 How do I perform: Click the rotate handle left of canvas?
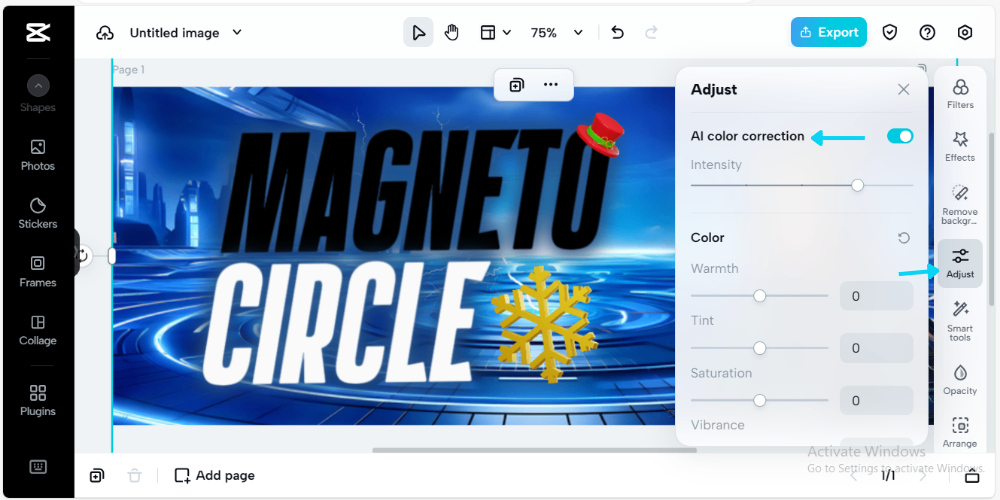pos(83,256)
